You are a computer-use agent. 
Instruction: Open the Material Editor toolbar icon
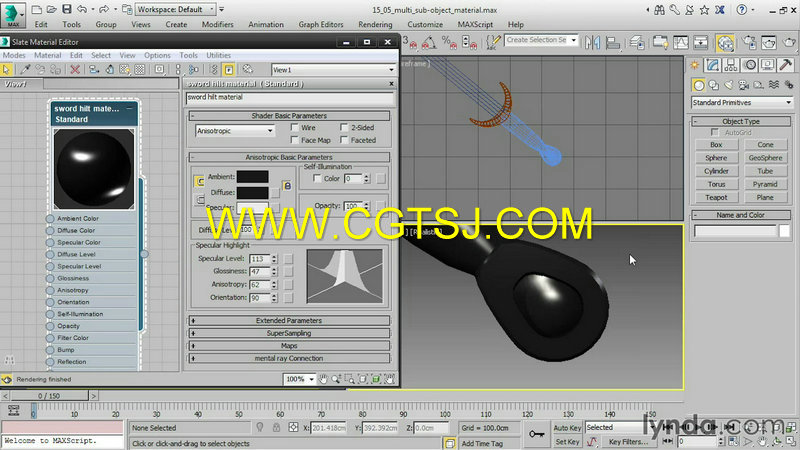(x=725, y=43)
